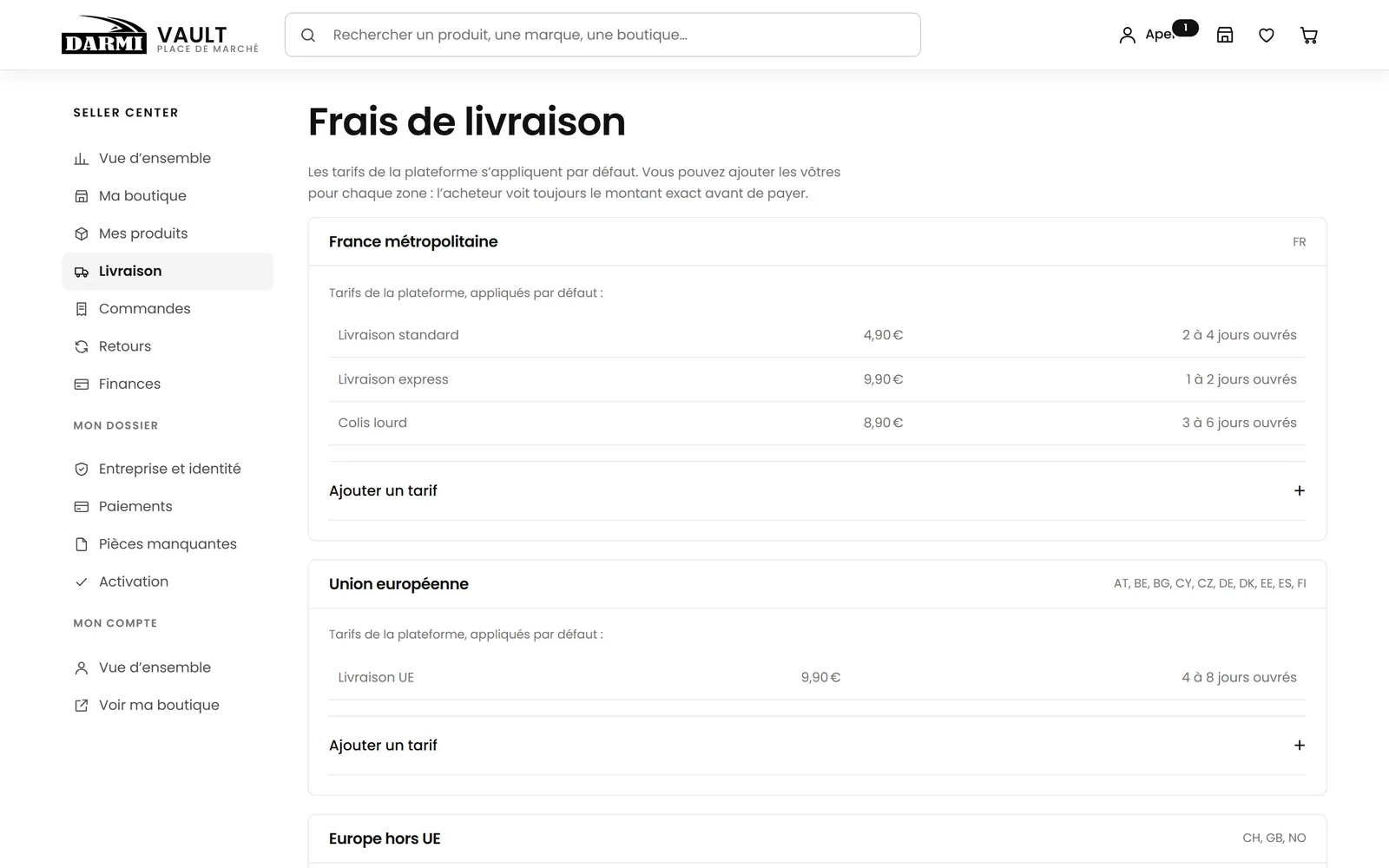Image resolution: width=1389 pixels, height=868 pixels.
Task: Focus the product search field
Action: pyautogui.click(x=602, y=35)
